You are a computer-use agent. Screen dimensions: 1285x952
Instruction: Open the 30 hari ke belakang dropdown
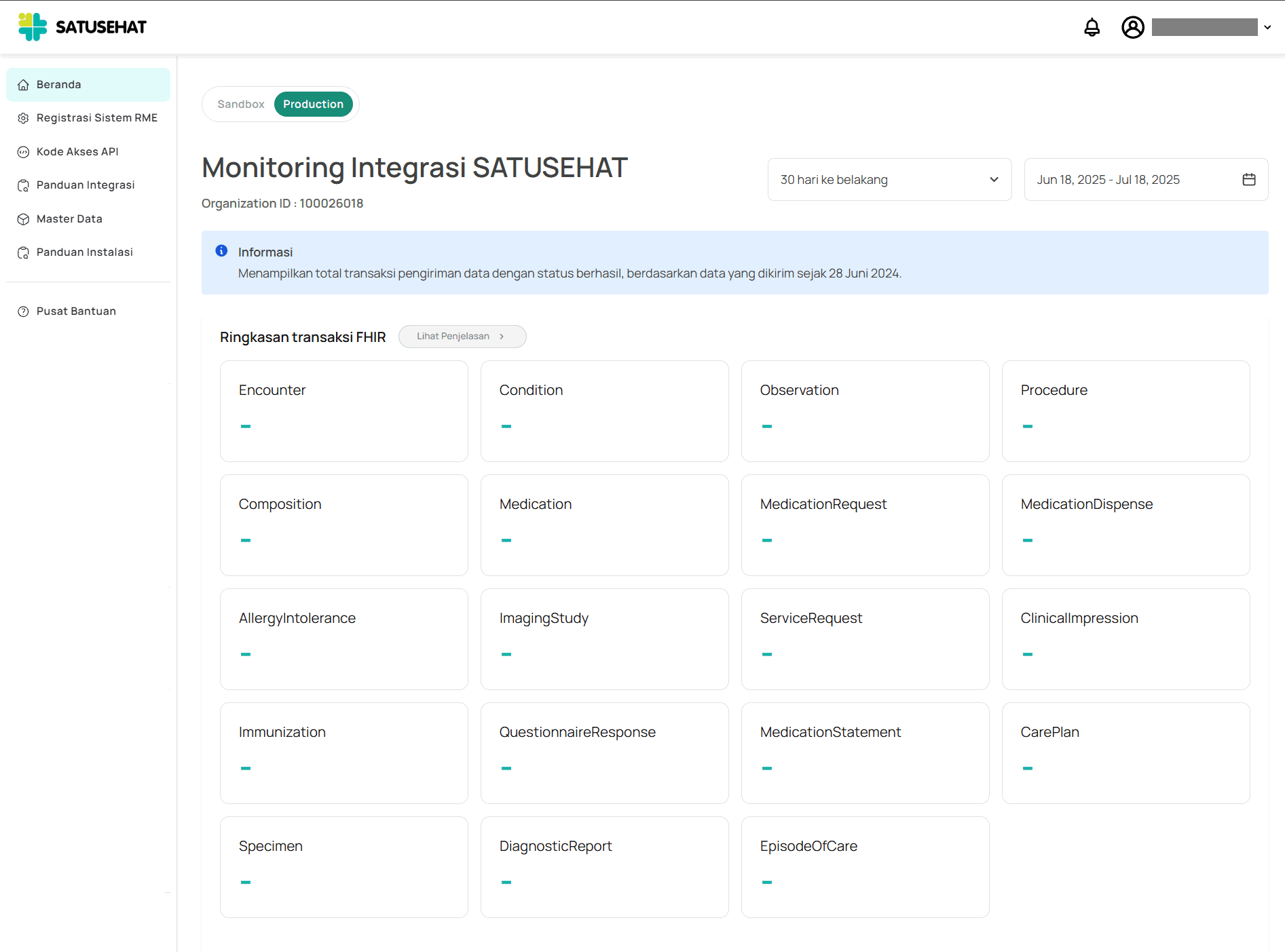tap(889, 179)
